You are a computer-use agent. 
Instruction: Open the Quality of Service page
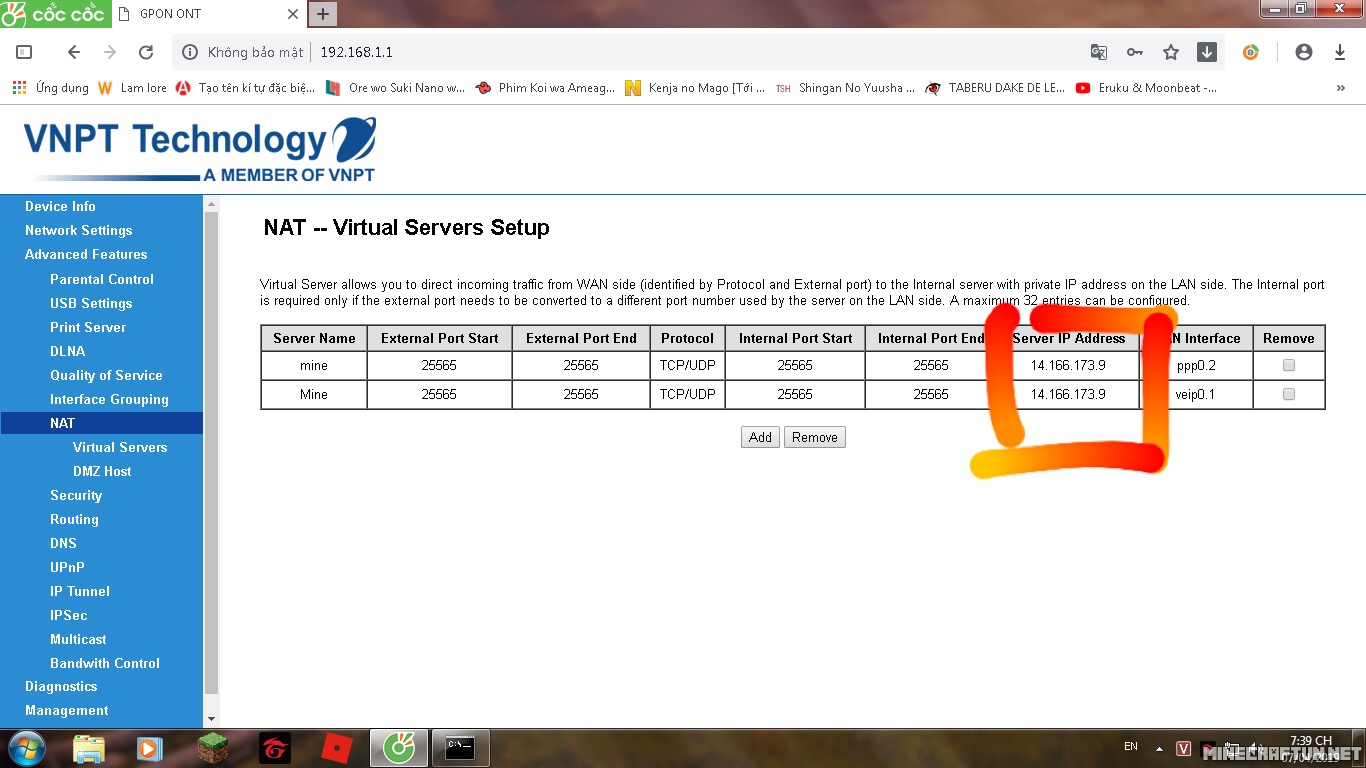pos(106,375)
